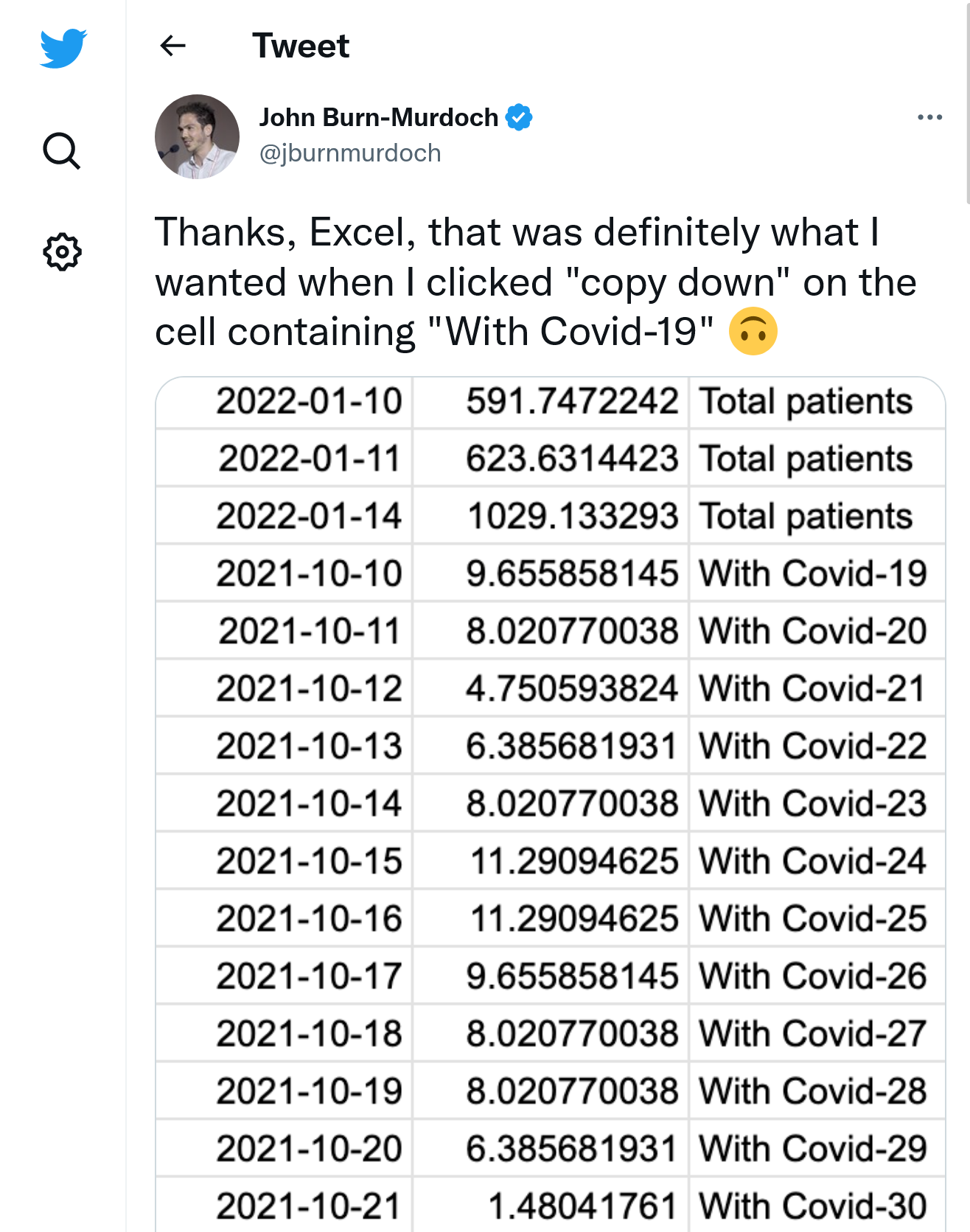The image size is (970, 1232).
Task: Go back using the arrow icon
Action: (x=172, y=46)
